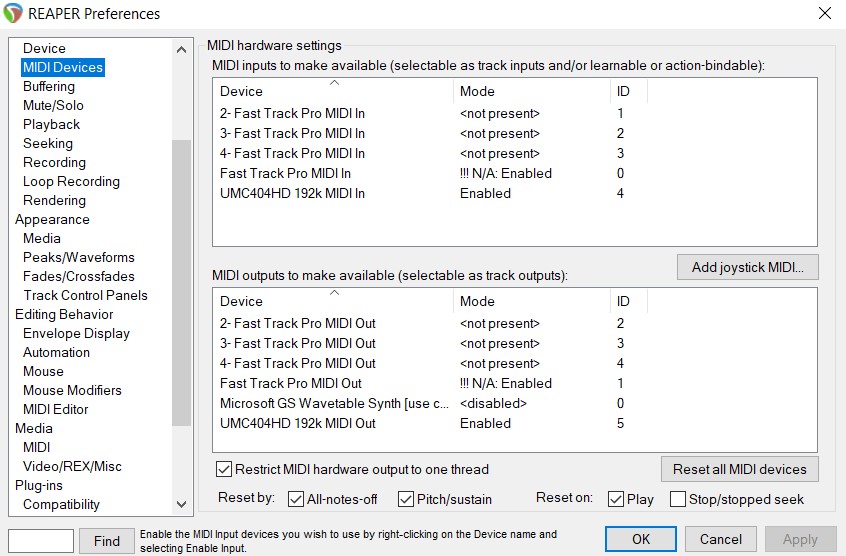Click the REAPER logo icon in title bar

pyautogui.click(x=14, y=14)
